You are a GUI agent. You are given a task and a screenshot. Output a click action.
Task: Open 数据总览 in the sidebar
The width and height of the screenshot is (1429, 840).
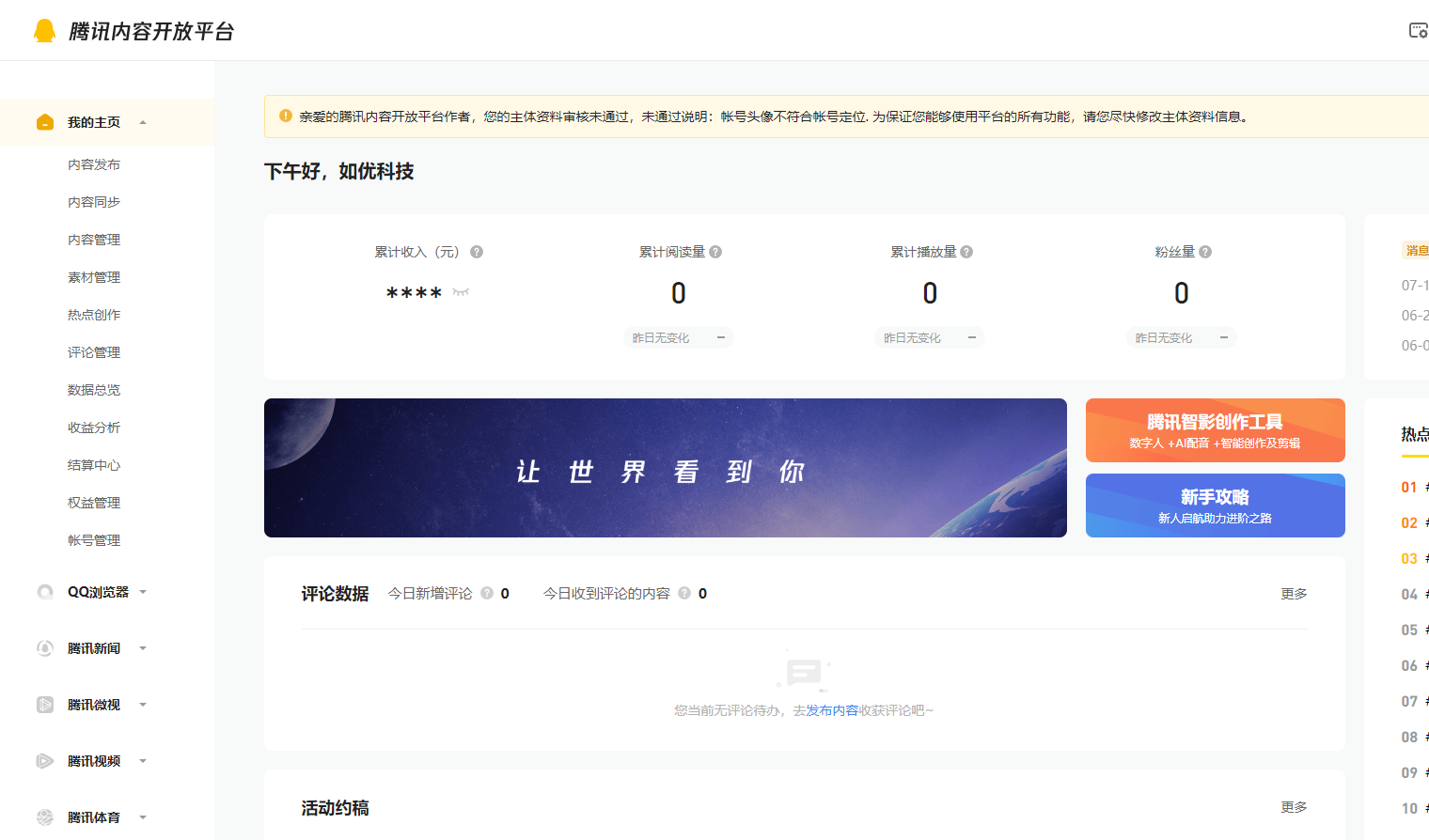(x=94, y=390)
